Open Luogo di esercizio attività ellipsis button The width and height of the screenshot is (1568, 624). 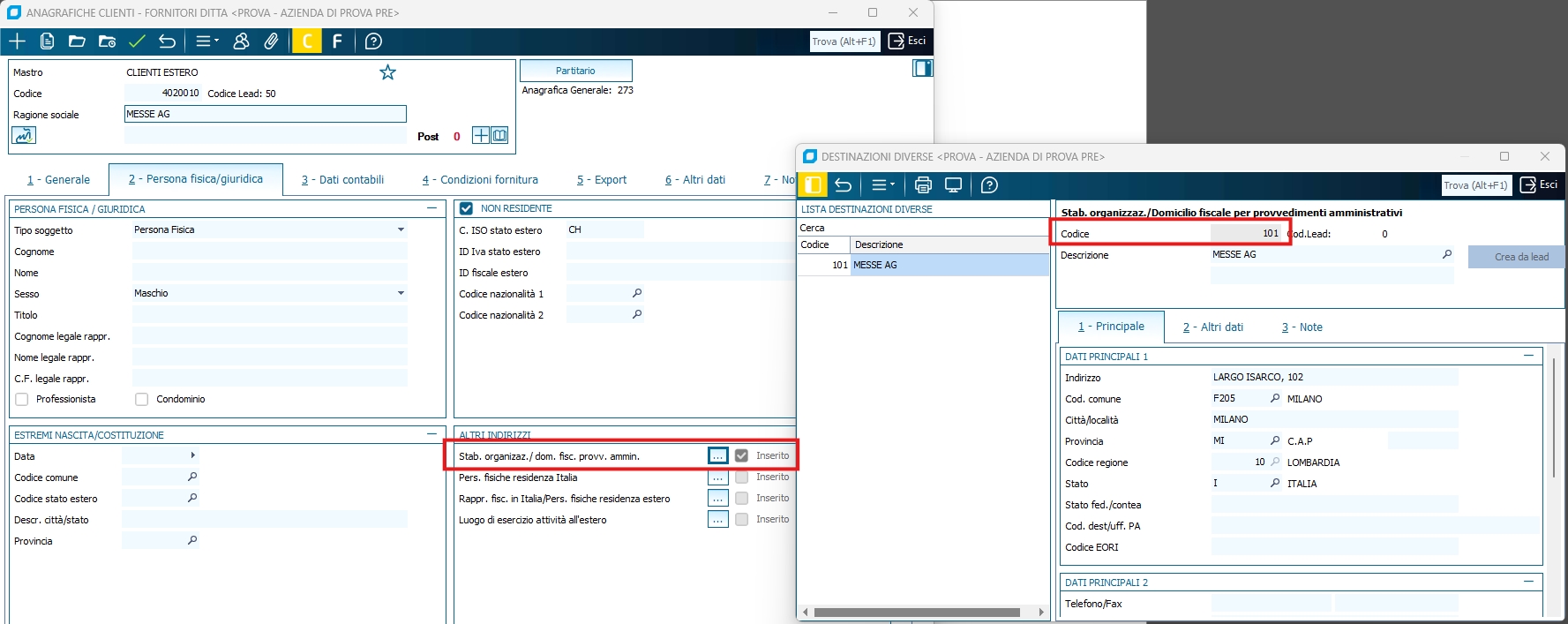(x=718, y=519)
